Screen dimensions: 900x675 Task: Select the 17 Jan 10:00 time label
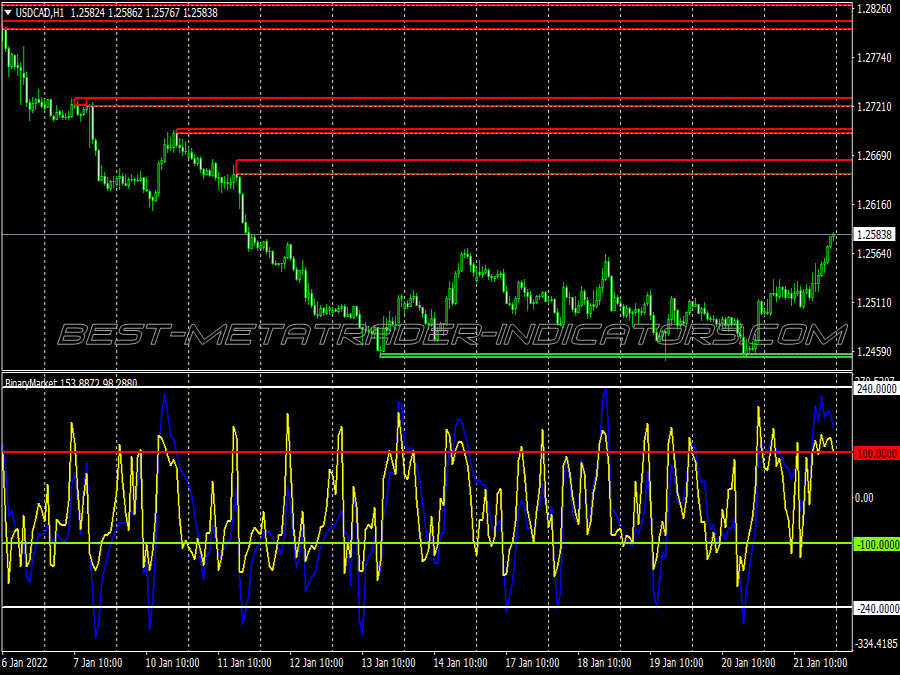point(532,663)
